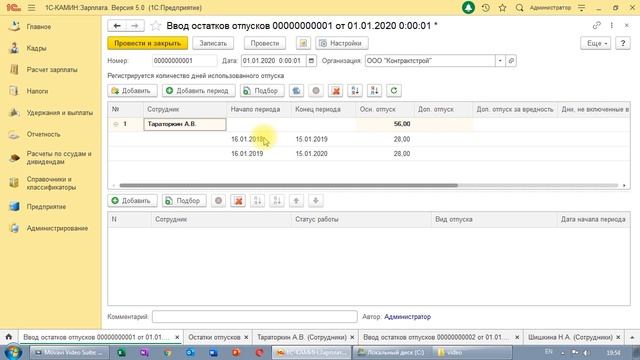The width and height of the screenshot is (640, 360).
Task: Copy link to document icon
Action: coord(597,25)
